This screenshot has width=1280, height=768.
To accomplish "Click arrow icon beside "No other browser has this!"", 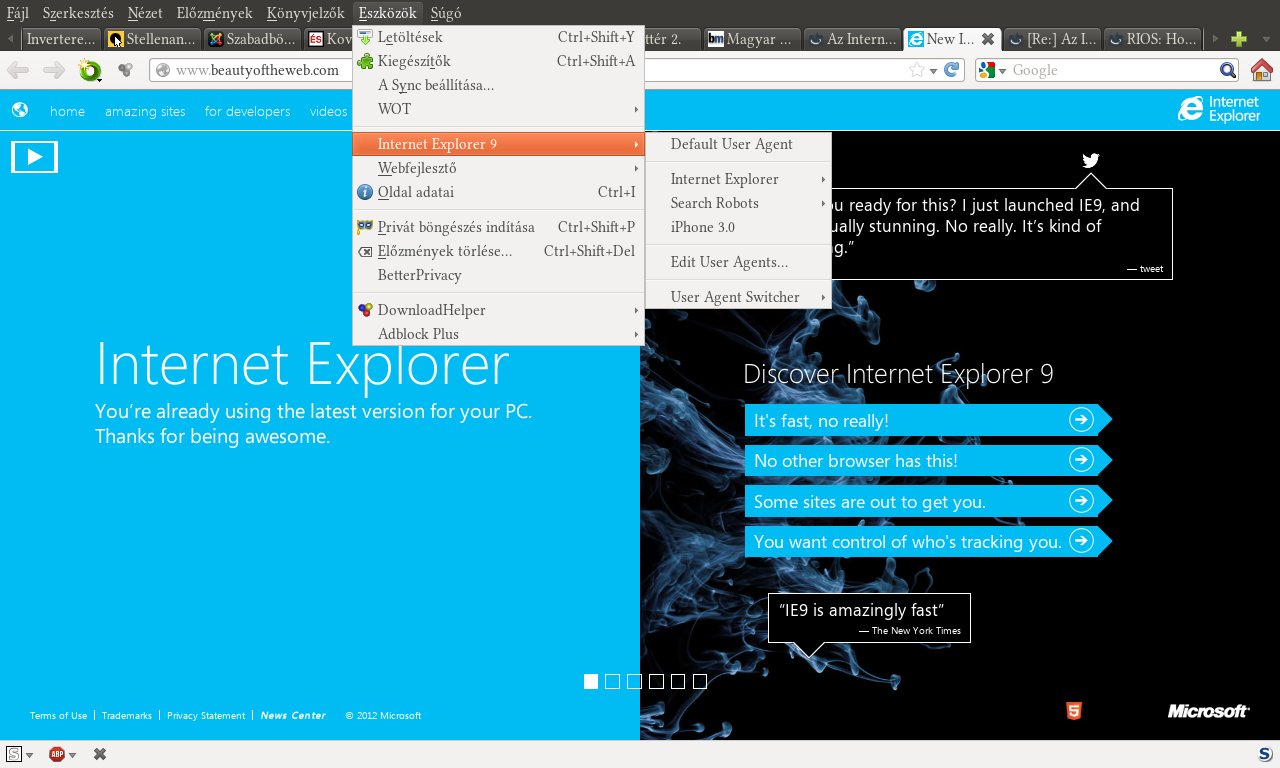I will click(1081, 460).
